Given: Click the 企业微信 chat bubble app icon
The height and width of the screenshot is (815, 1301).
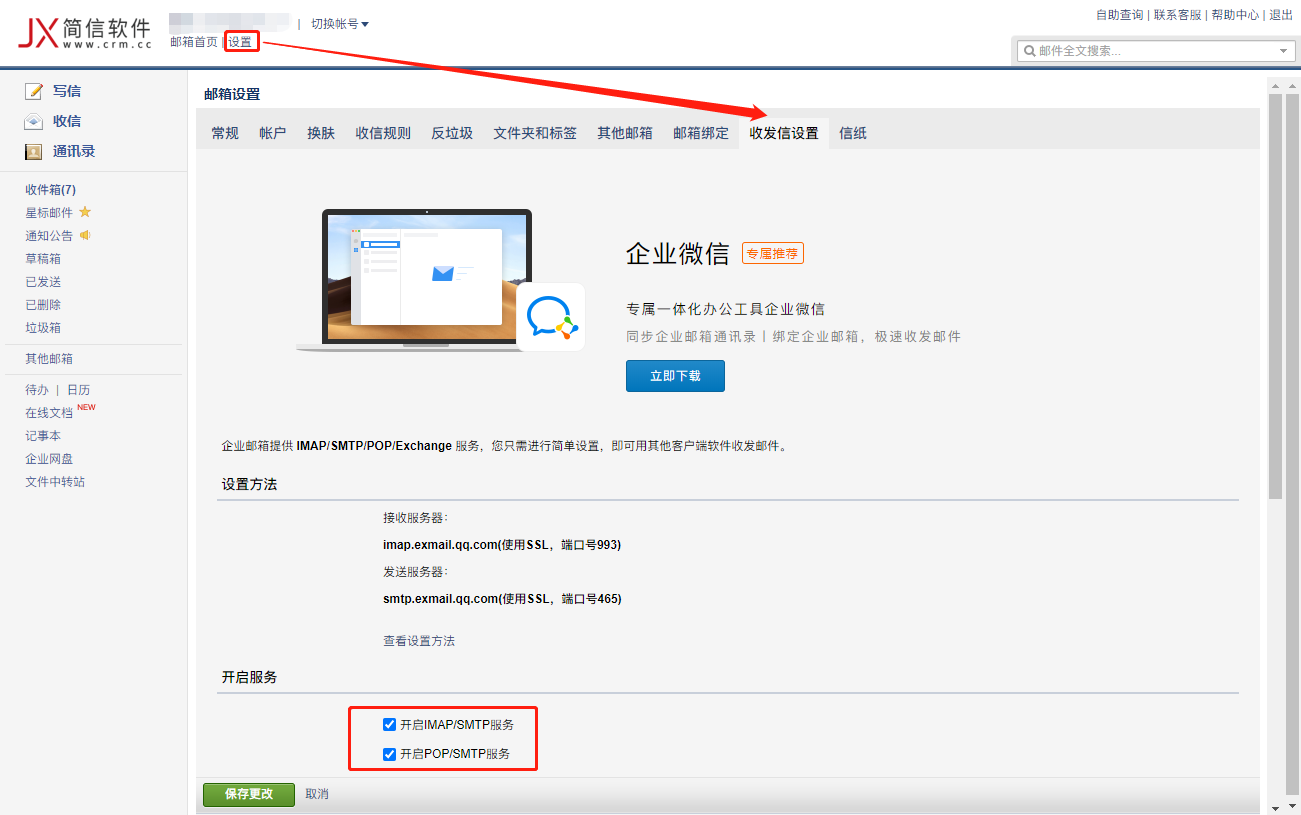Looking at the screenshot, I should [x=550, y=317].
